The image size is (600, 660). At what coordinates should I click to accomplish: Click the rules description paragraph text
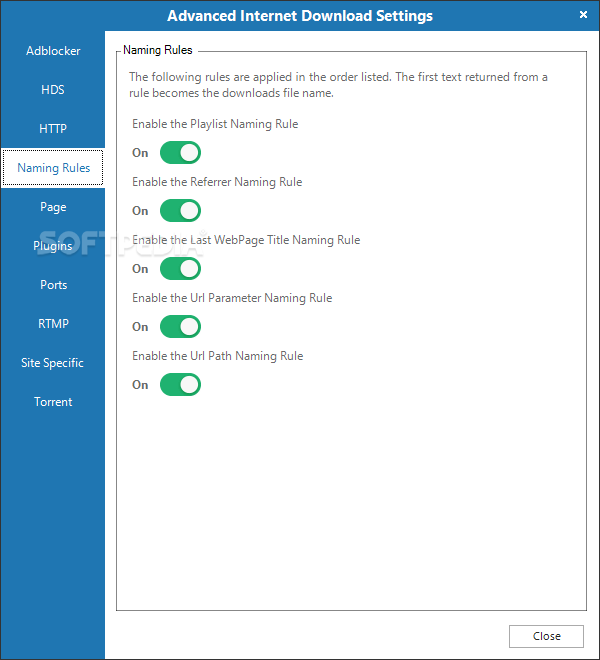tap(338, 85)
